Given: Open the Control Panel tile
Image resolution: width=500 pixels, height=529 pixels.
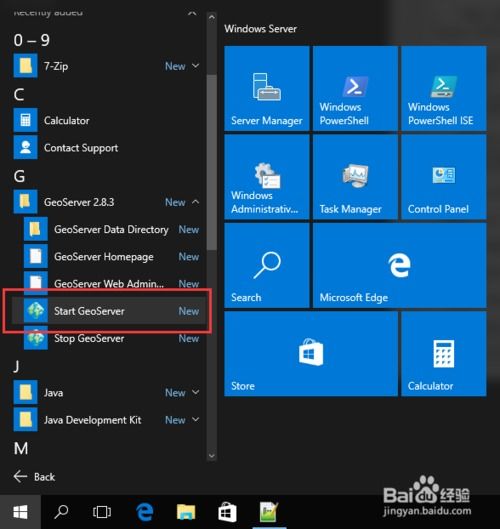Looking at the screenshot, I should coord(444,177).
